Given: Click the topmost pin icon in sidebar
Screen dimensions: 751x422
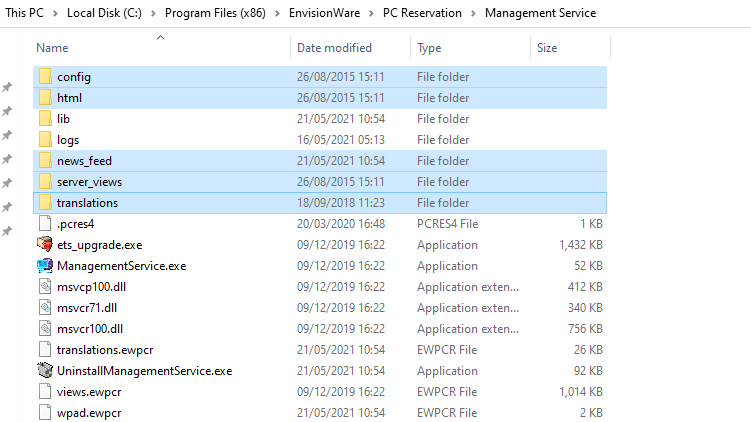Looking at the screenshot, I should click(x=7, y=87).
